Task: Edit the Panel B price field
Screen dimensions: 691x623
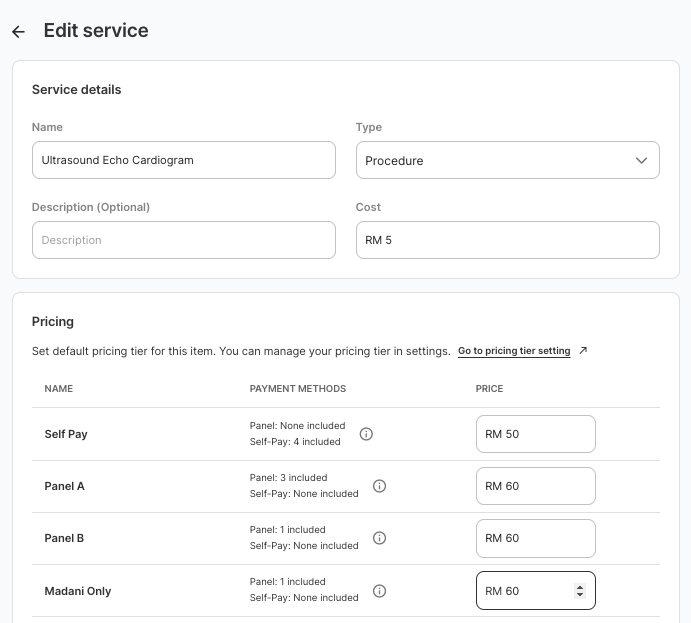Action: pyautogui.click(x=535, y=538)
